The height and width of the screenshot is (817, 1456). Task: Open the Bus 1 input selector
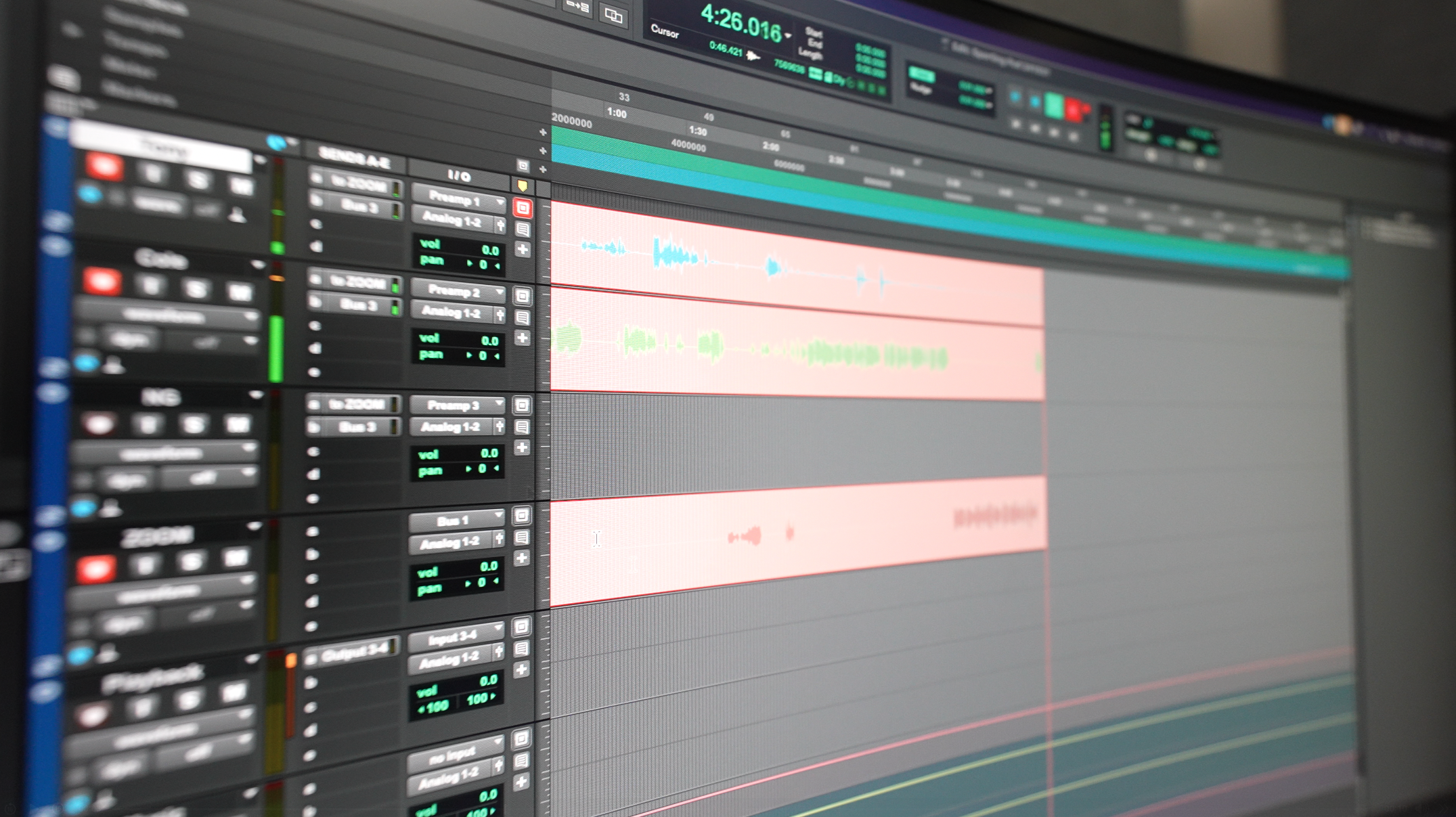pos(457,520)
